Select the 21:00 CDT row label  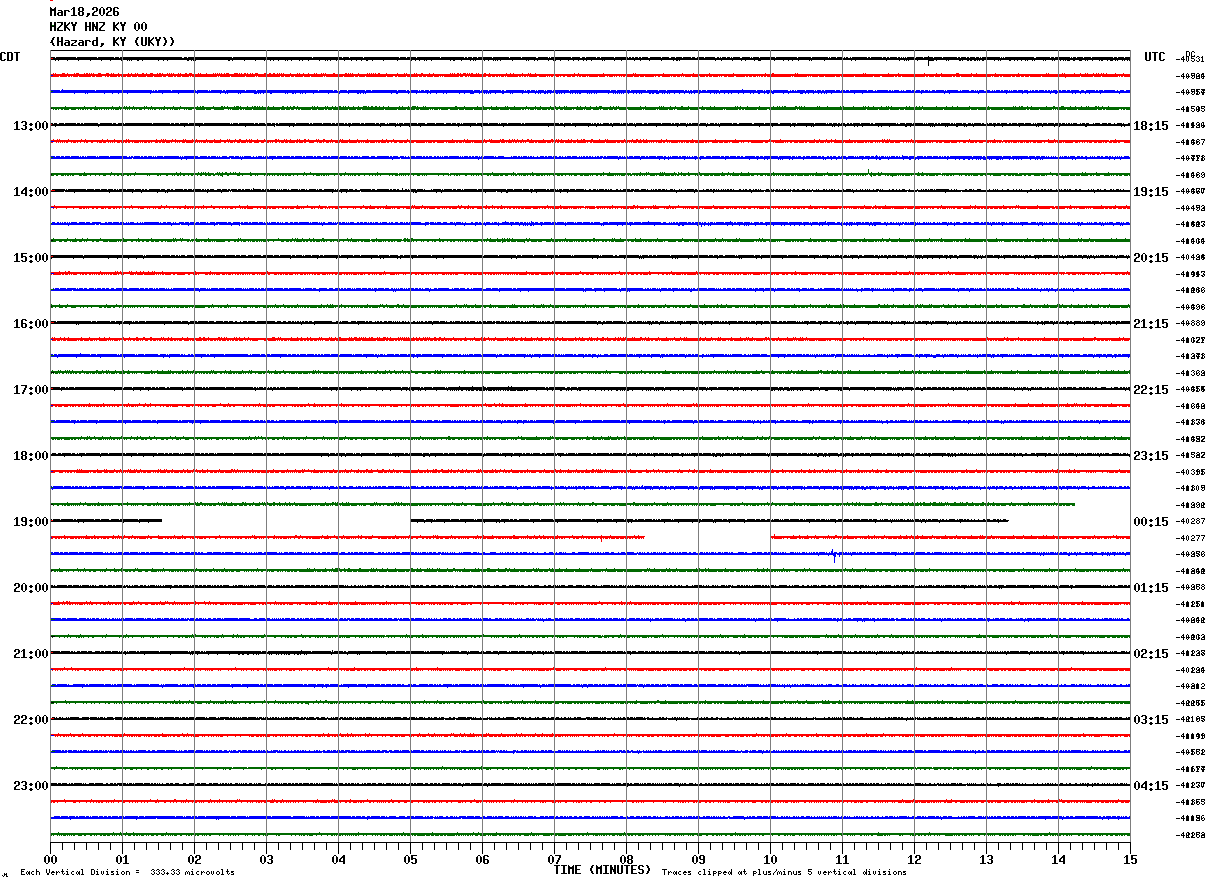click(x=30, y=654)
